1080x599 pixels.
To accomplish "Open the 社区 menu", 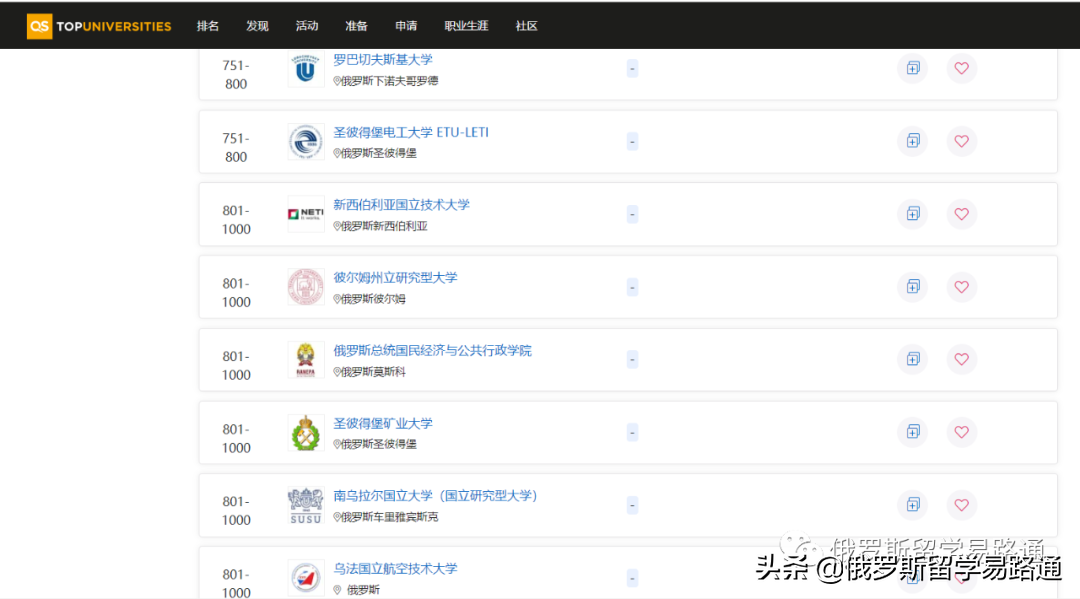I will 527,26.
